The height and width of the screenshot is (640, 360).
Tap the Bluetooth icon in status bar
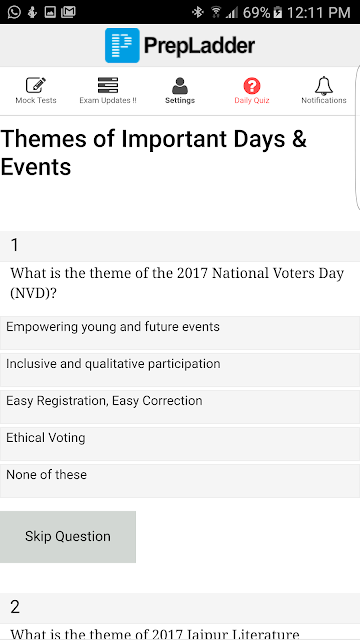pyautogui.click(x=198, y=12)
